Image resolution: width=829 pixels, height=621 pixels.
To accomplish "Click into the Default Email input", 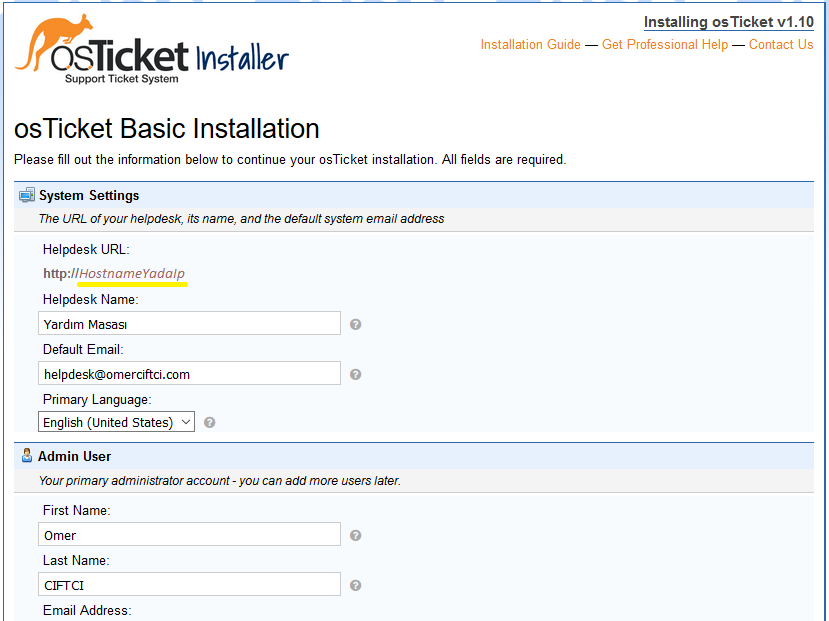I will point(190,374).
